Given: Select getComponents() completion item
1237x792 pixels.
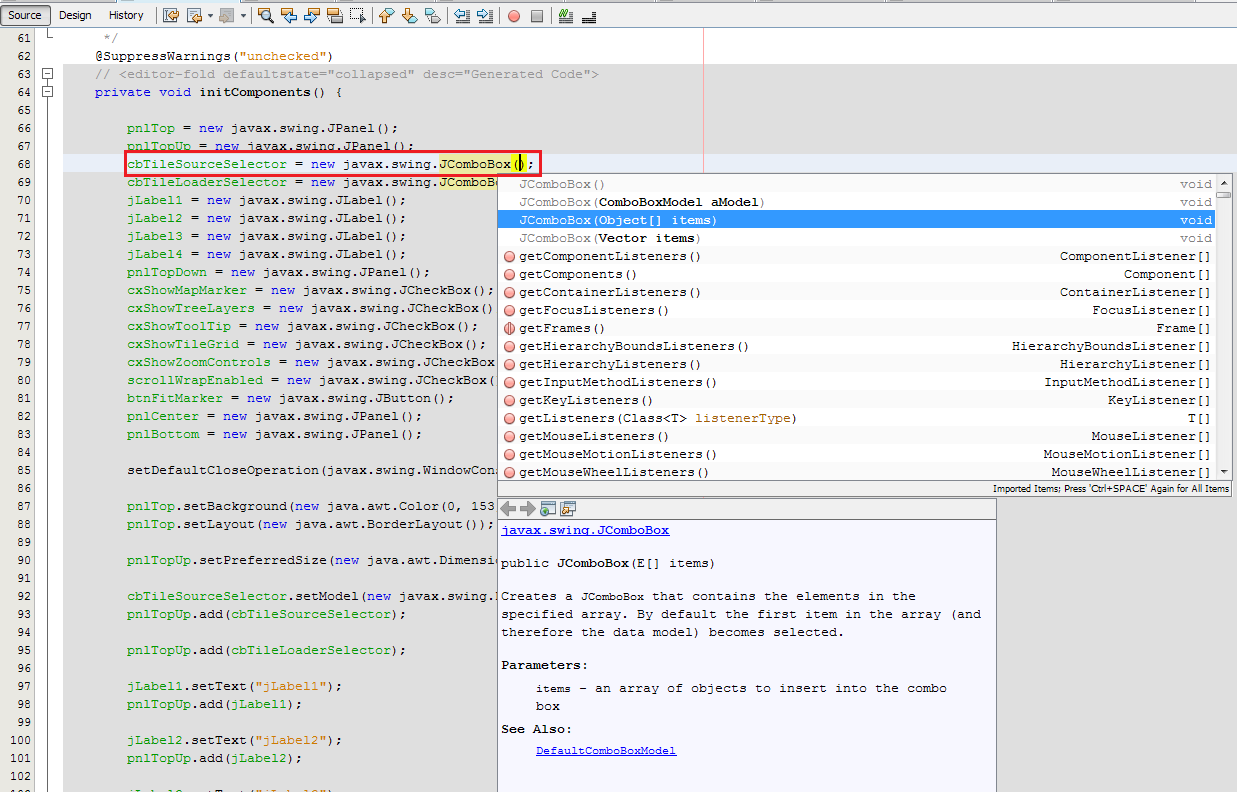Looking at the screenshot, I should [857, 274].
